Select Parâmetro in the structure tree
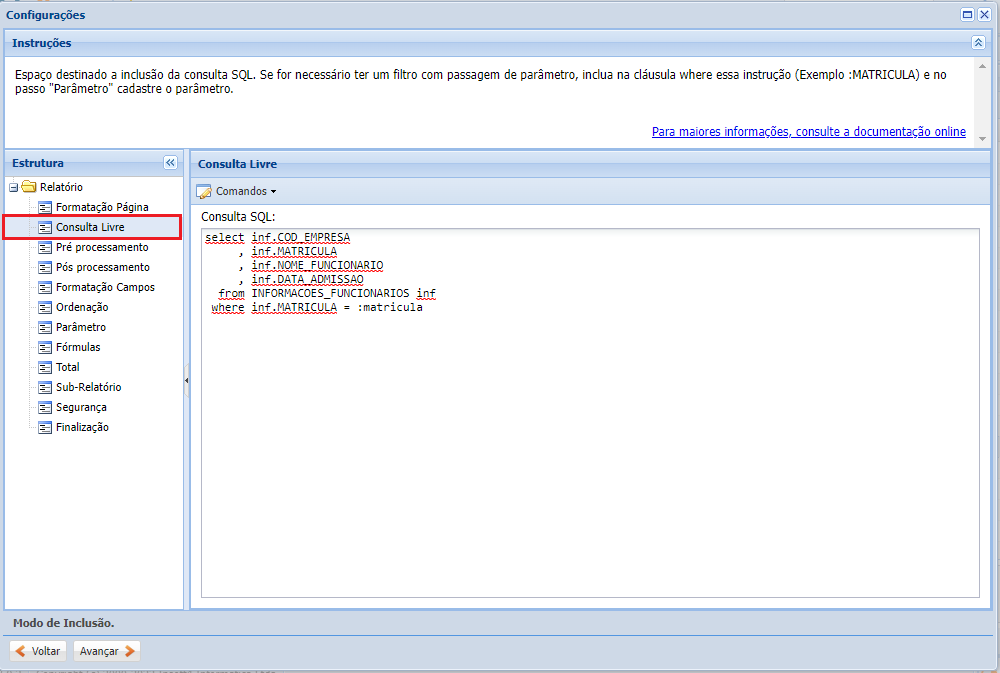Viewport: 1000px width, 673px height. tap(80, 327)
